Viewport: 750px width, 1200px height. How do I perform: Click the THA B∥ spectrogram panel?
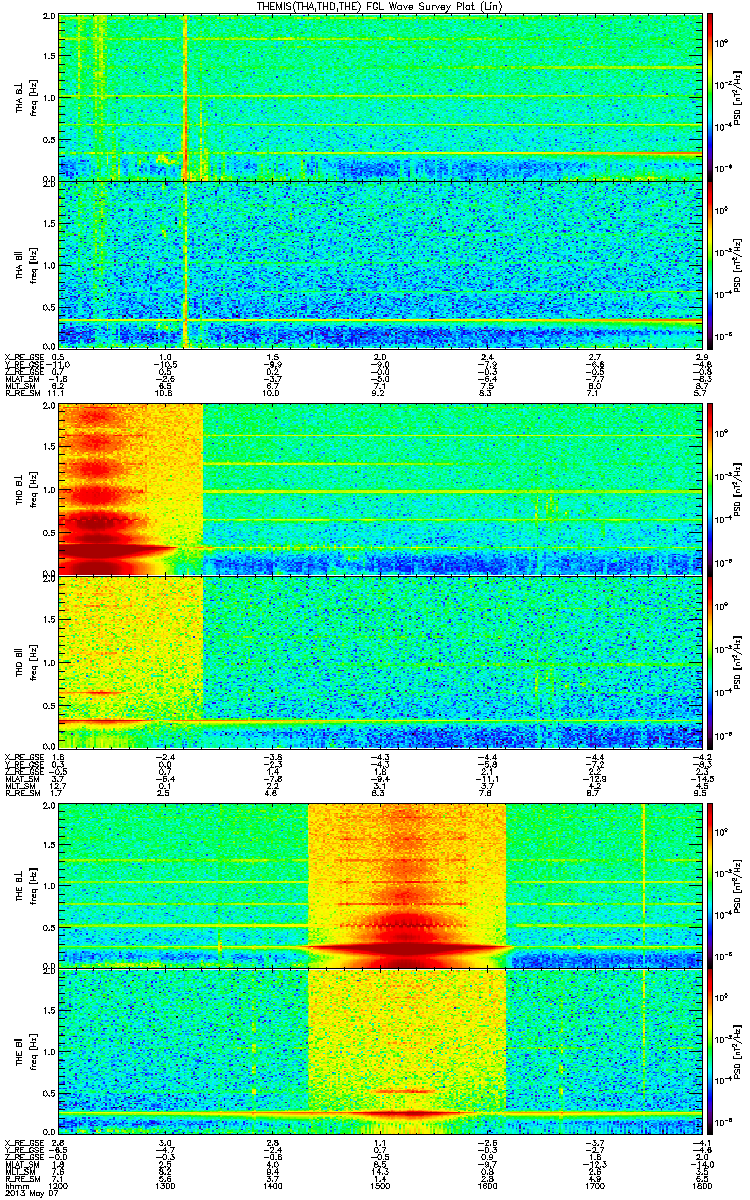[x=381, y=264]
